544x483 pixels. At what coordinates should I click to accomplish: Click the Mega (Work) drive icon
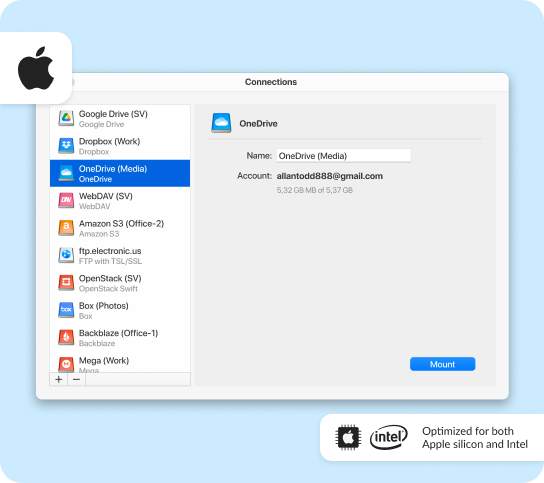point(66,364)
